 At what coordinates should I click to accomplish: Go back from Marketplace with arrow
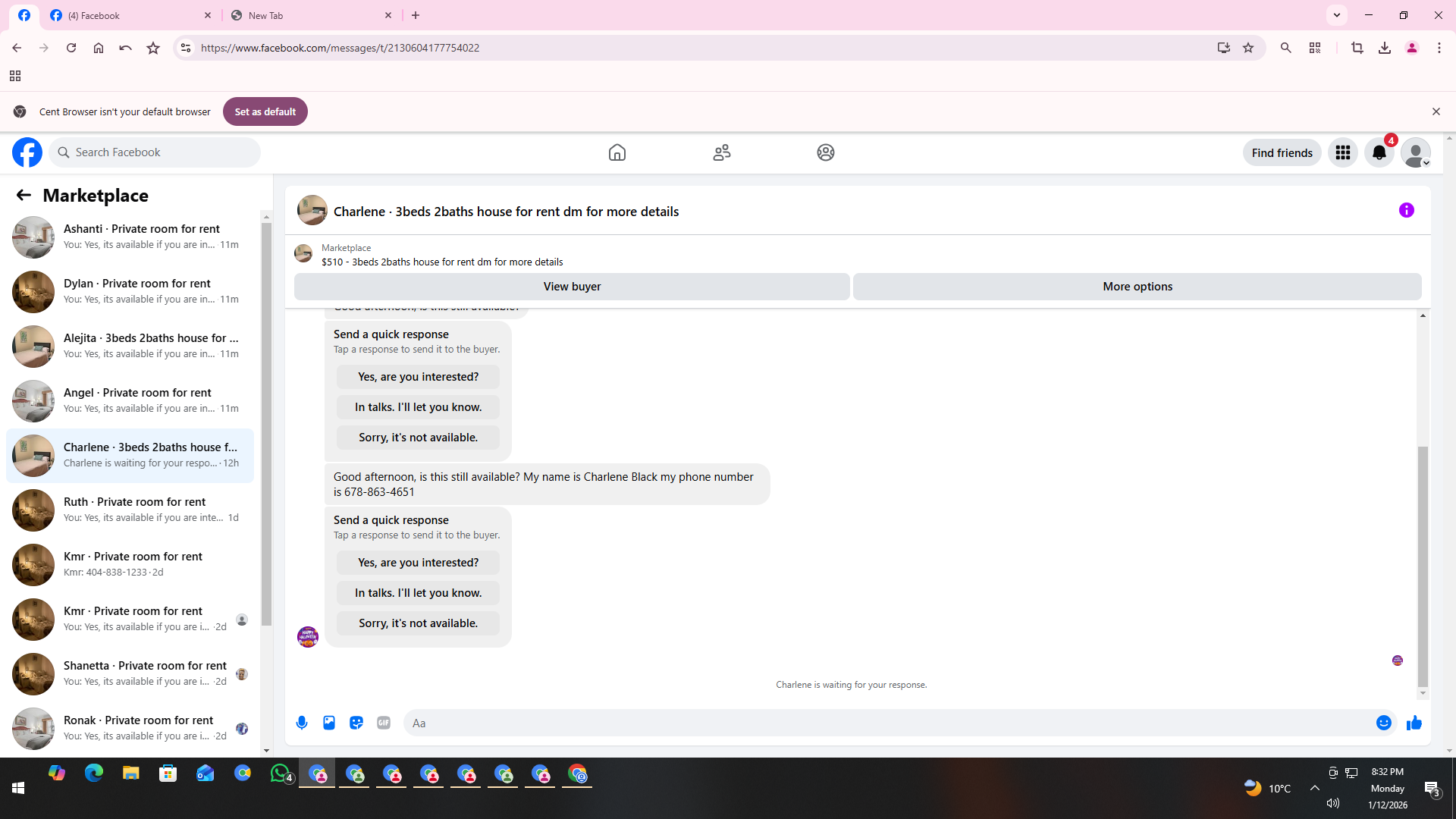pyautogui.click(x=24, y=195)
